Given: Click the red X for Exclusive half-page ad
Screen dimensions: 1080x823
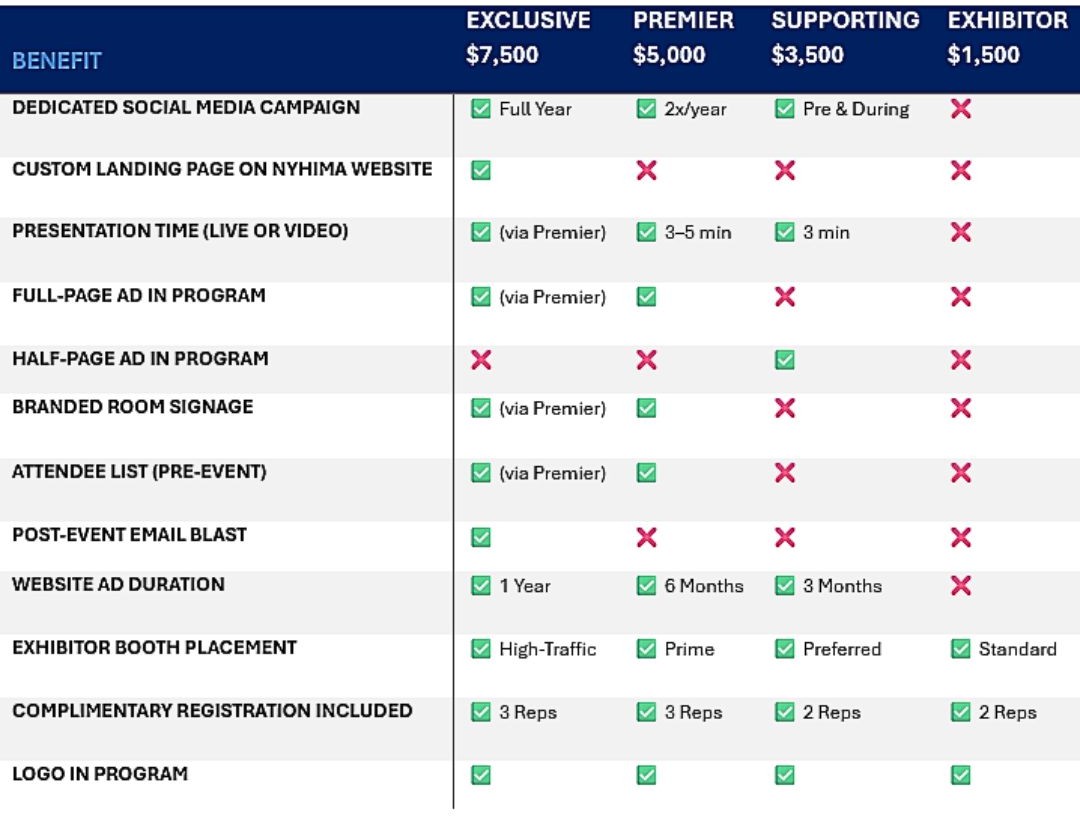Looking at the screenshot, I should click(481, 360).
